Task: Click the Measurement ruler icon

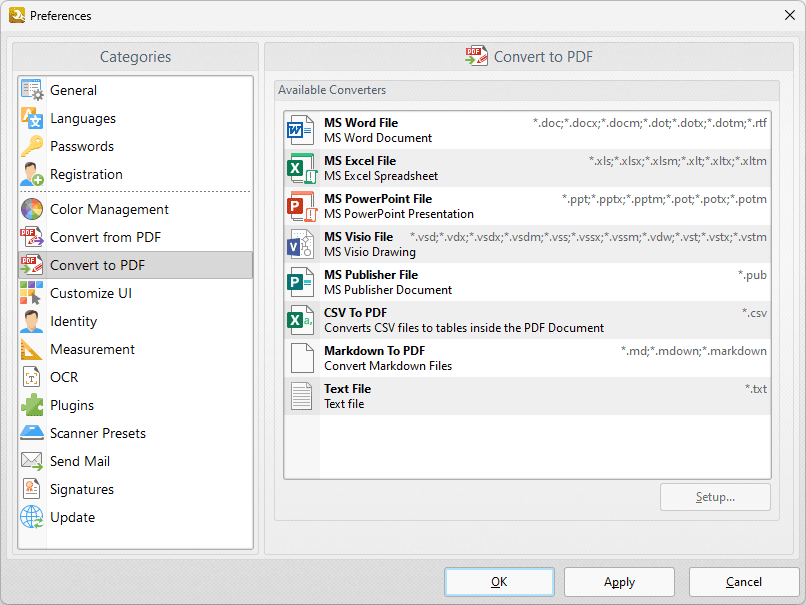Action: tap(32, 349)
